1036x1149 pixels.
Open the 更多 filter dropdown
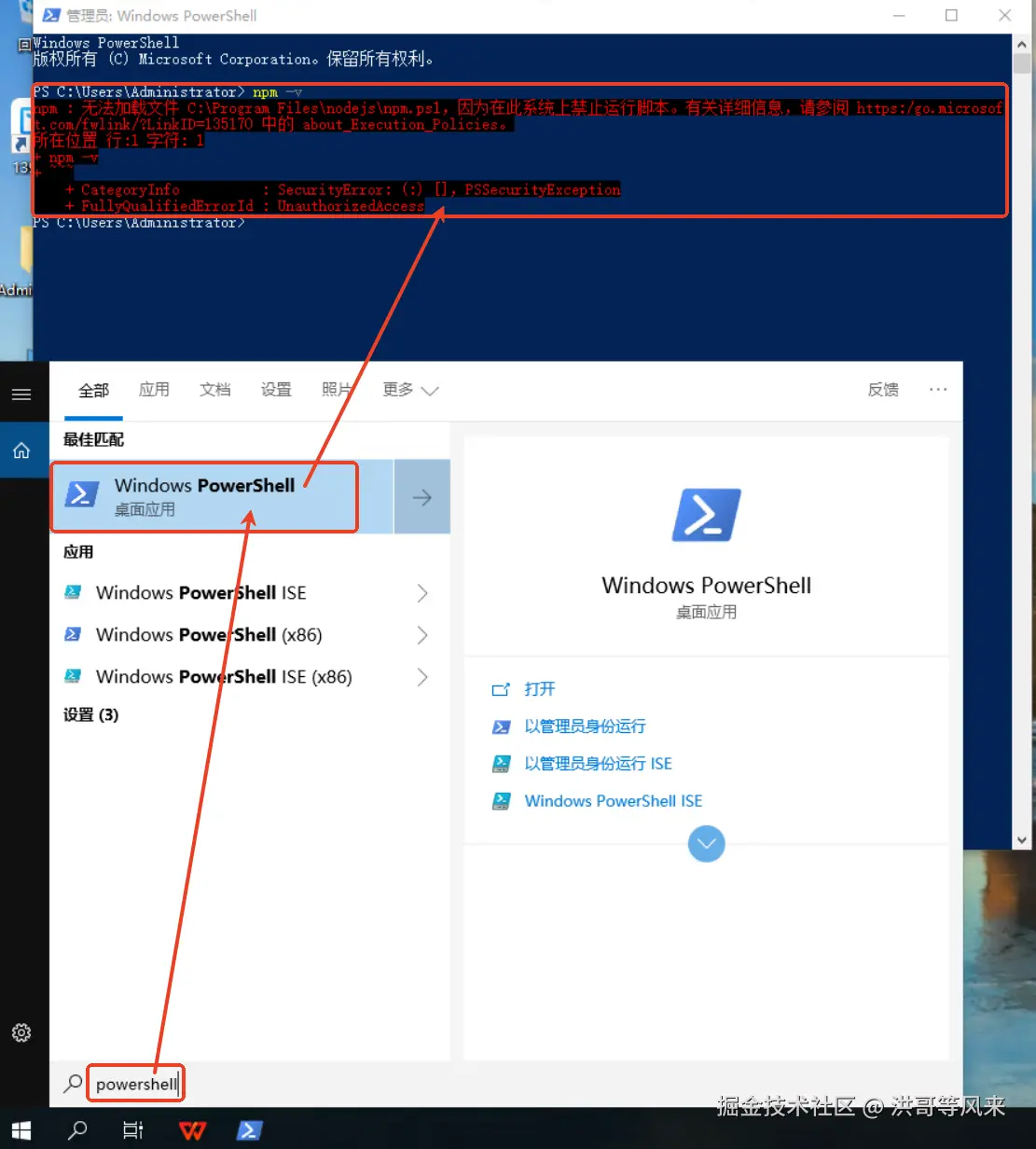(410, 390)
